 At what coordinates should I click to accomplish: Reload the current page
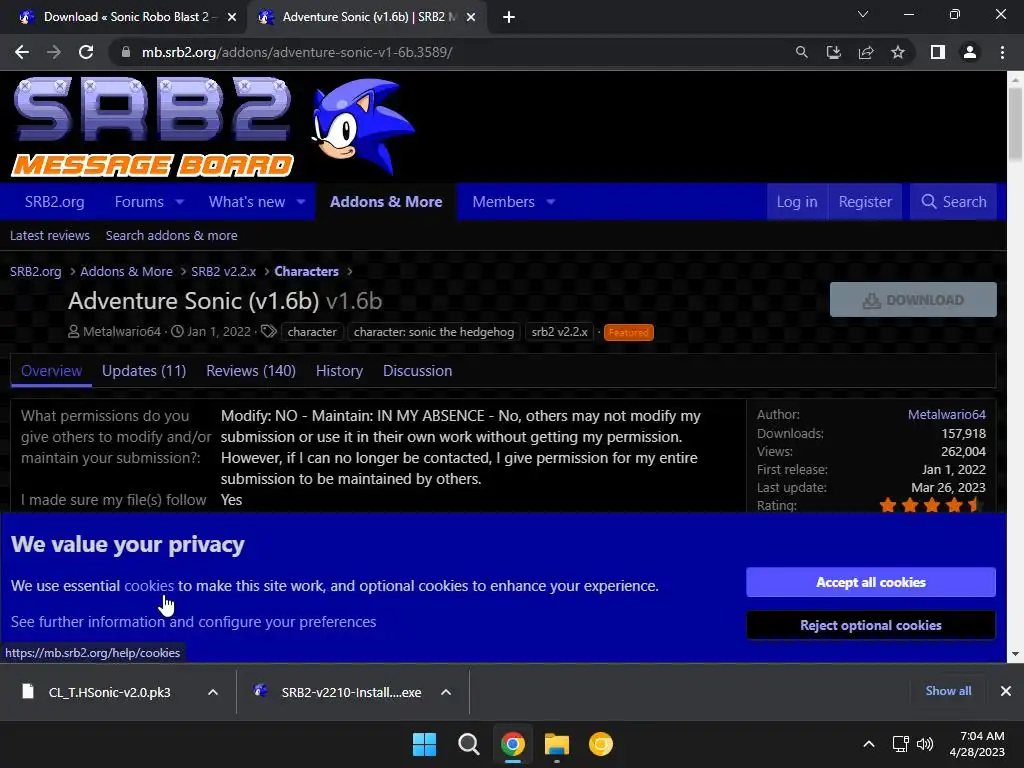click(86, 52)
